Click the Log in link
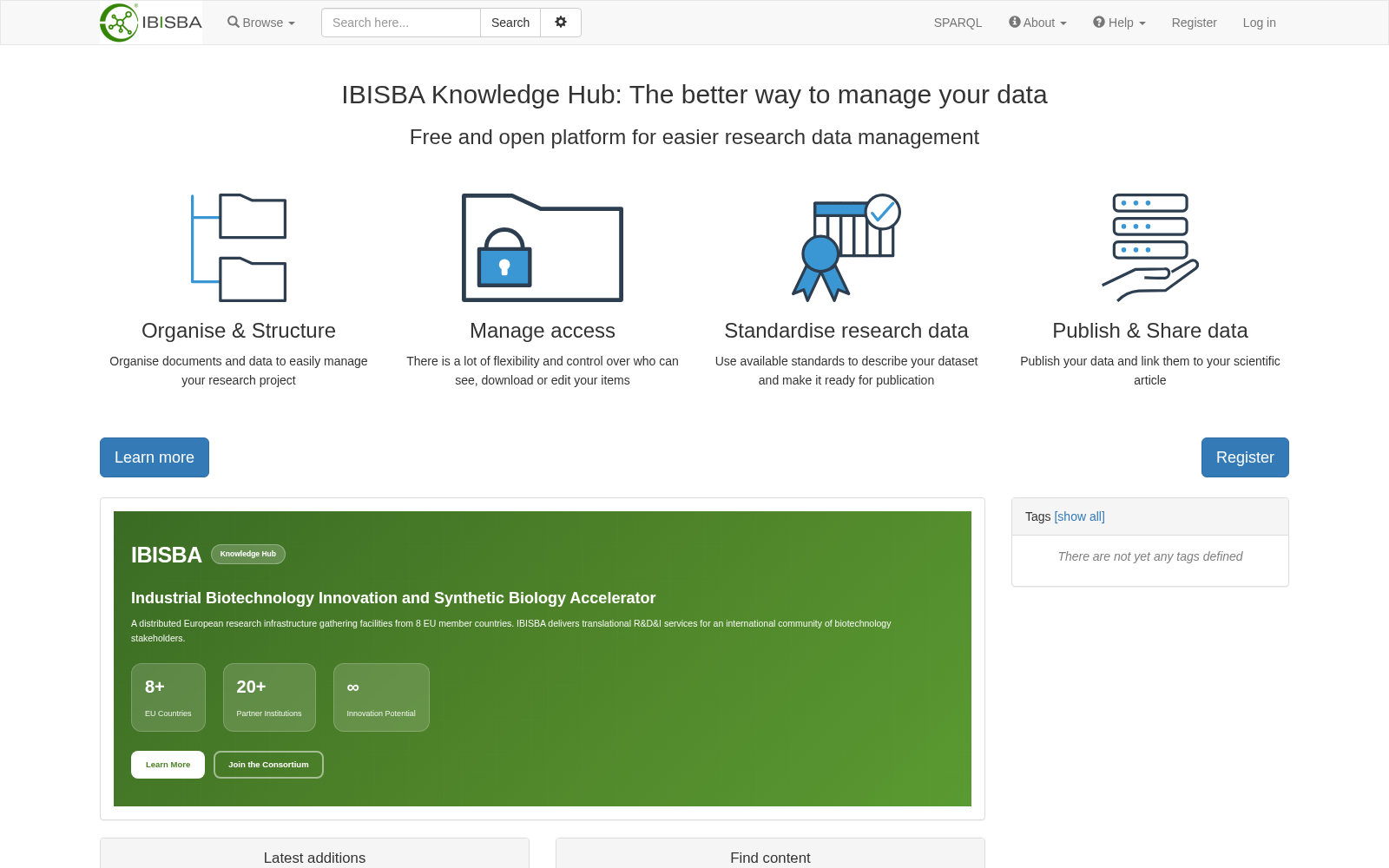Viewport: 1389px width, 868px height. (x=1259, y=23)
